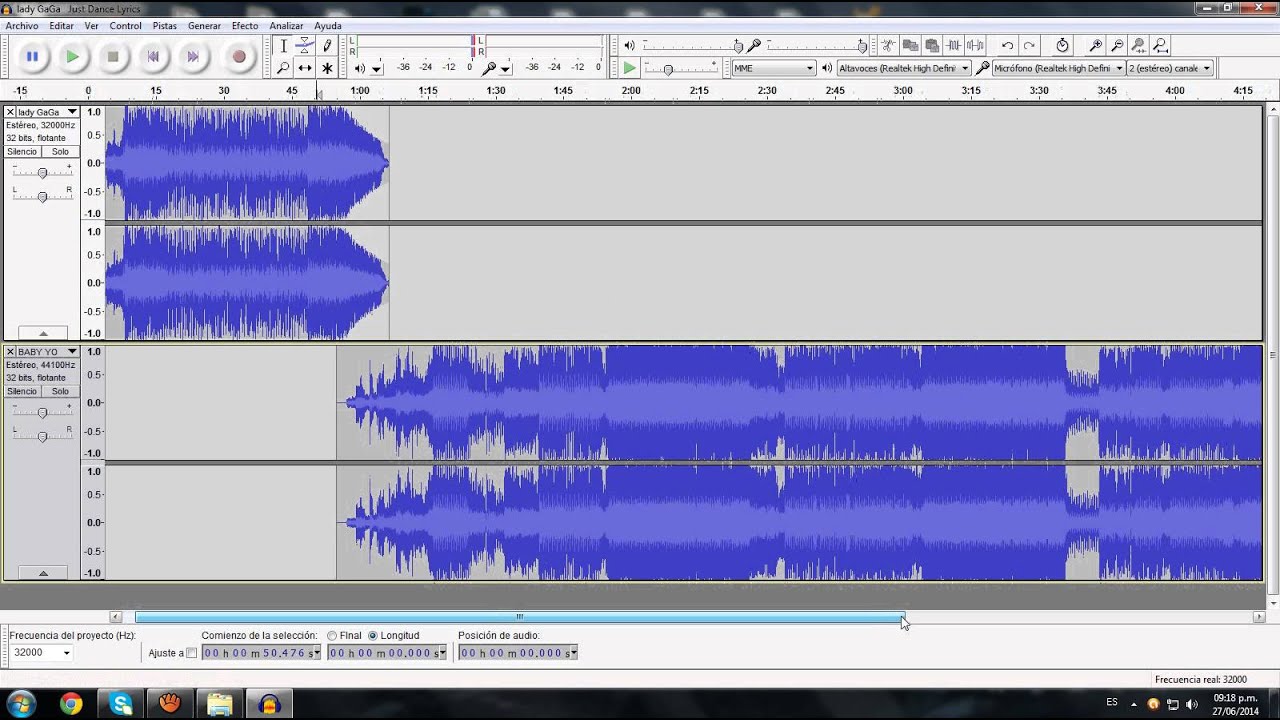
Task: Open the BABY YO track name menu
Action: click(47, 352)
